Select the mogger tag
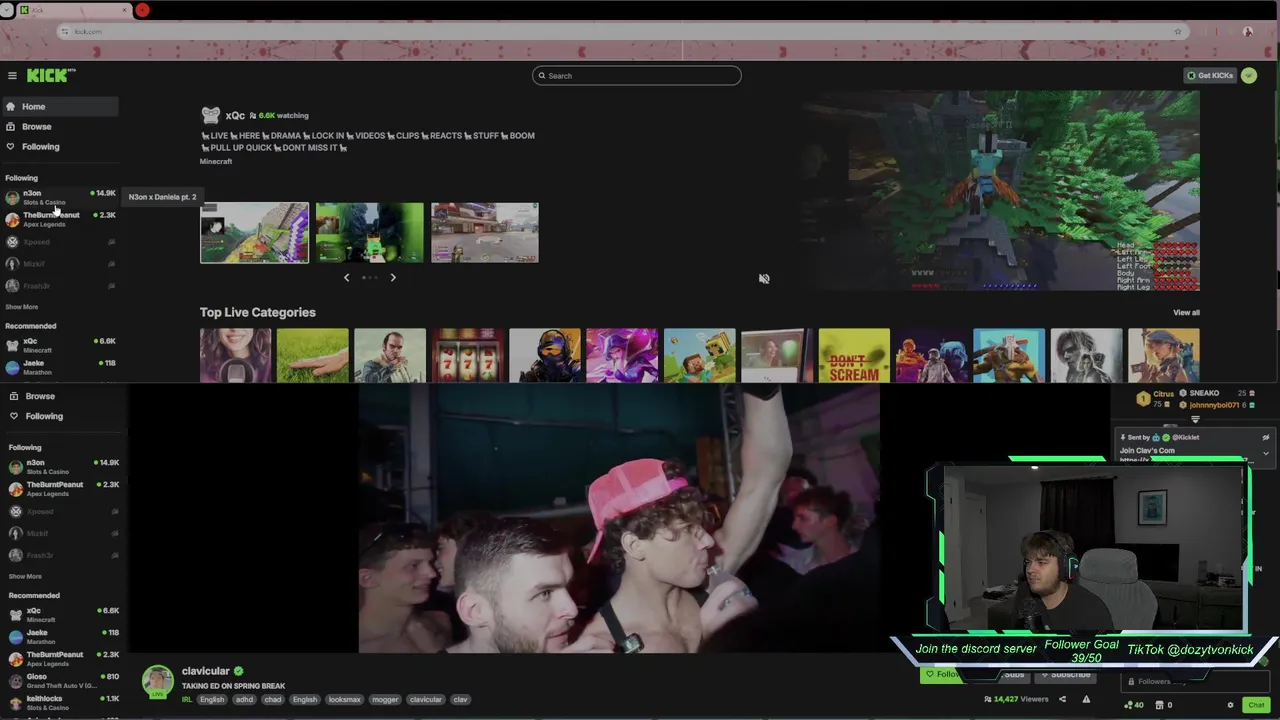Screen dimensions: 1280x720 [x=385, y=699]
